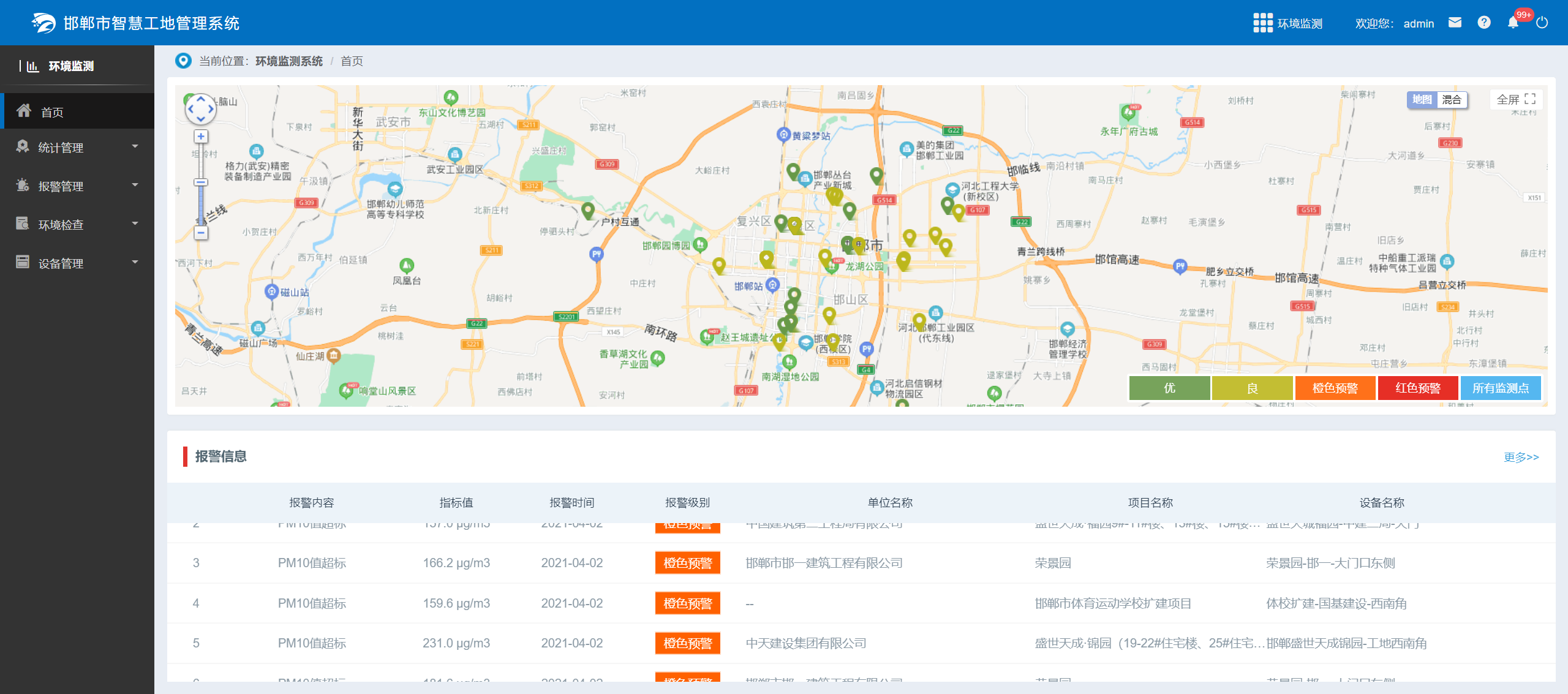Click the 报警管理 sidebar icon
1568x694 pixels.
[23, 185]
